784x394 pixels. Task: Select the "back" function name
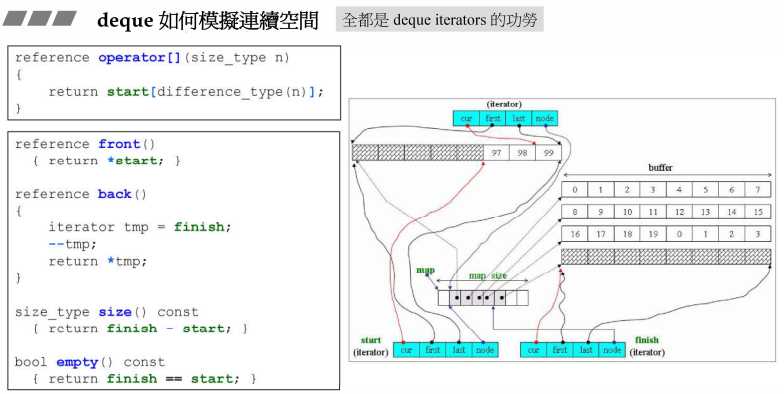coord(114,194)
